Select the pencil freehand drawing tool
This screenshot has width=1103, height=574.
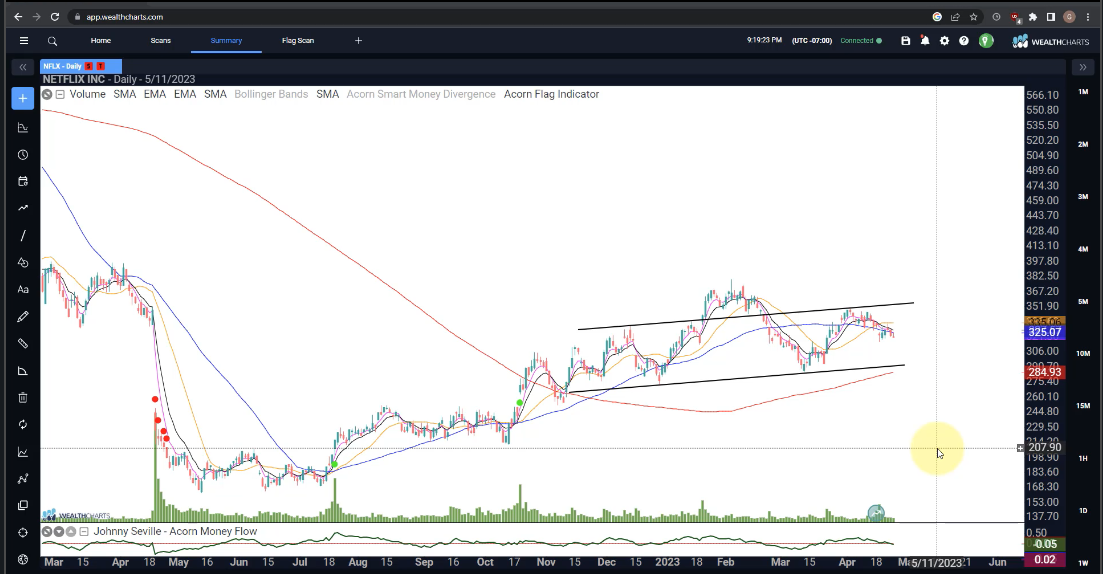(23, 317)
